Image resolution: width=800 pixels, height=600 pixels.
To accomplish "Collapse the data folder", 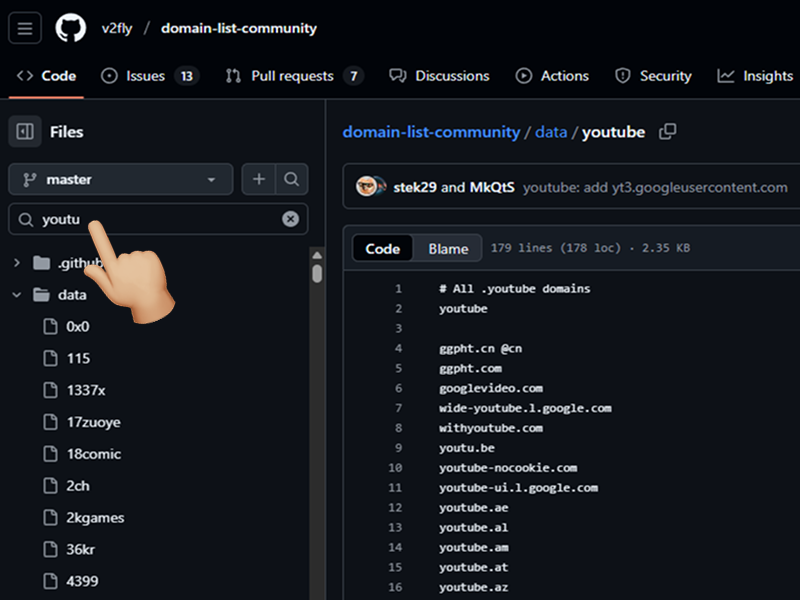I will click(18, 294).
